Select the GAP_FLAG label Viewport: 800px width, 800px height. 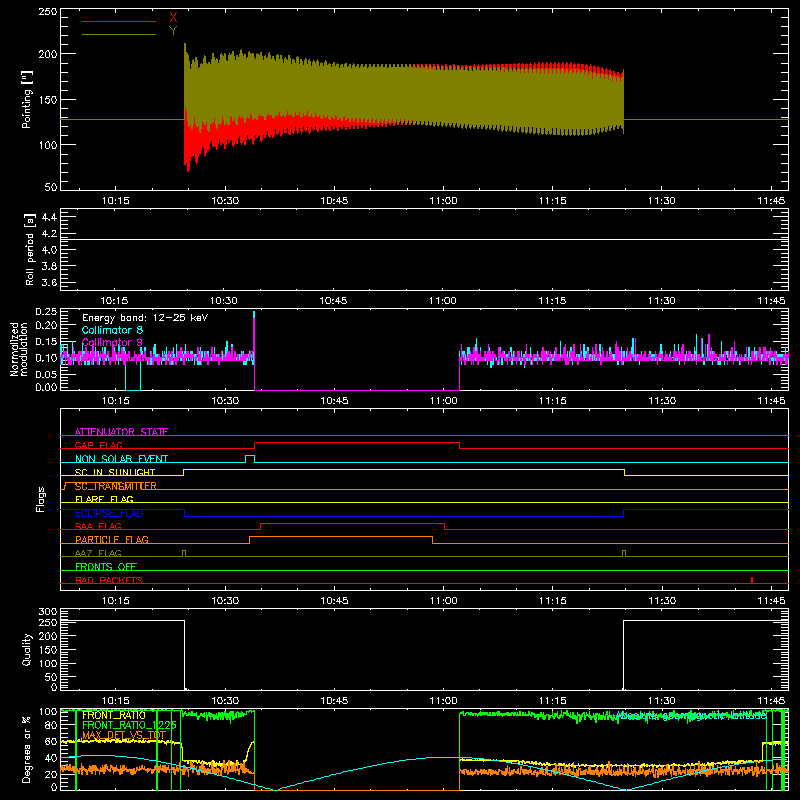[98, 445]
